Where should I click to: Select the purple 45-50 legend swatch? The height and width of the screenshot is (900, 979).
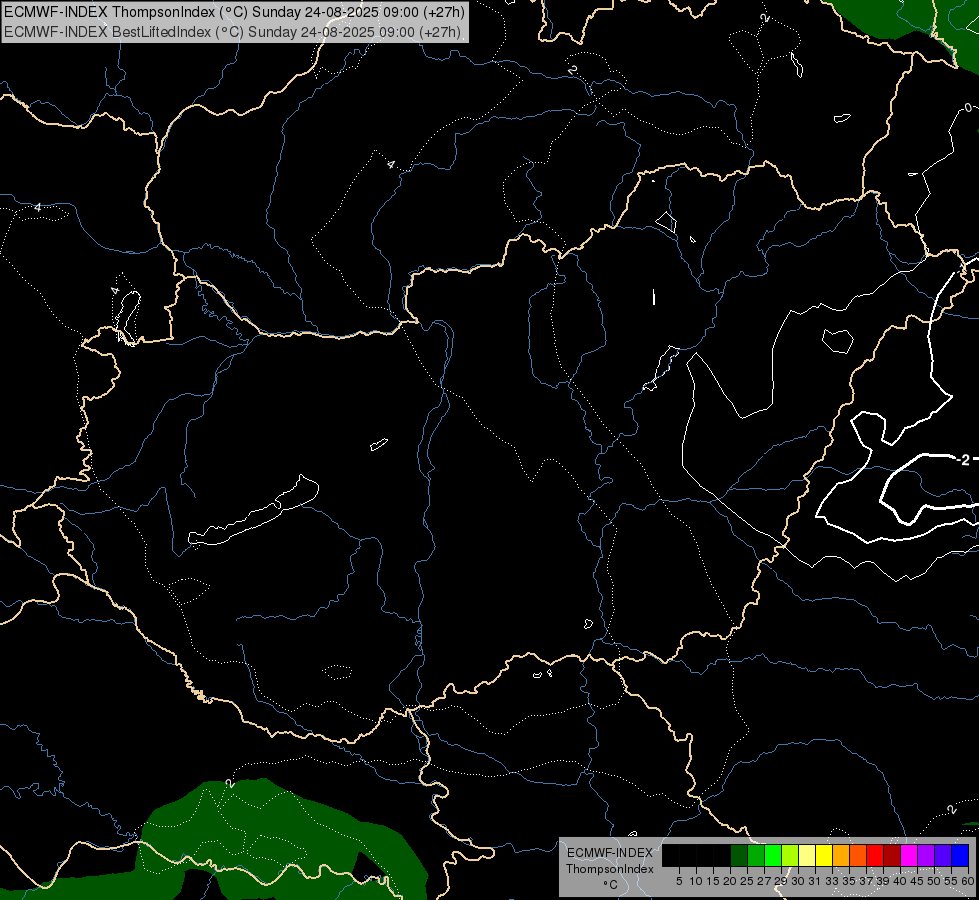(x=926, y=855)
